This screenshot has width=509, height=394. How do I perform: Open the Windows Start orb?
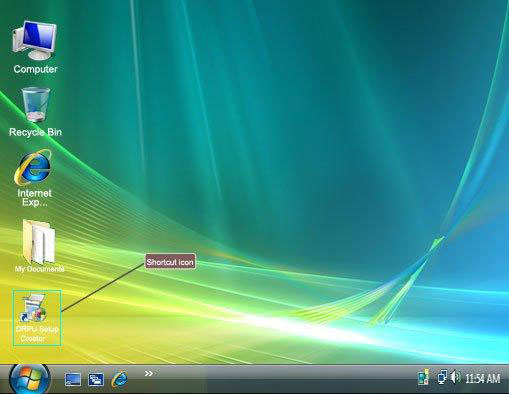[x=30, y=379]
